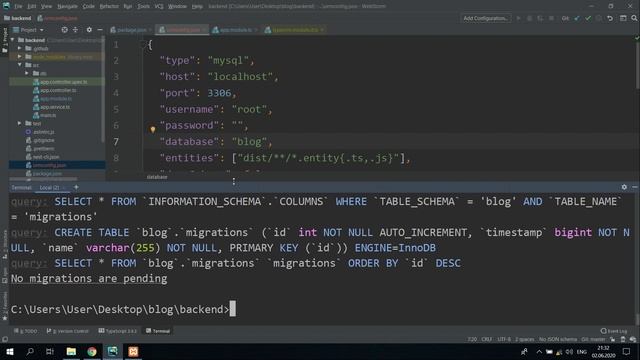The height and width of the screenshot is (360, 640).
Task: Click the Git revert rollback icon
Action: pyautogui.click(x=610, y=18)
